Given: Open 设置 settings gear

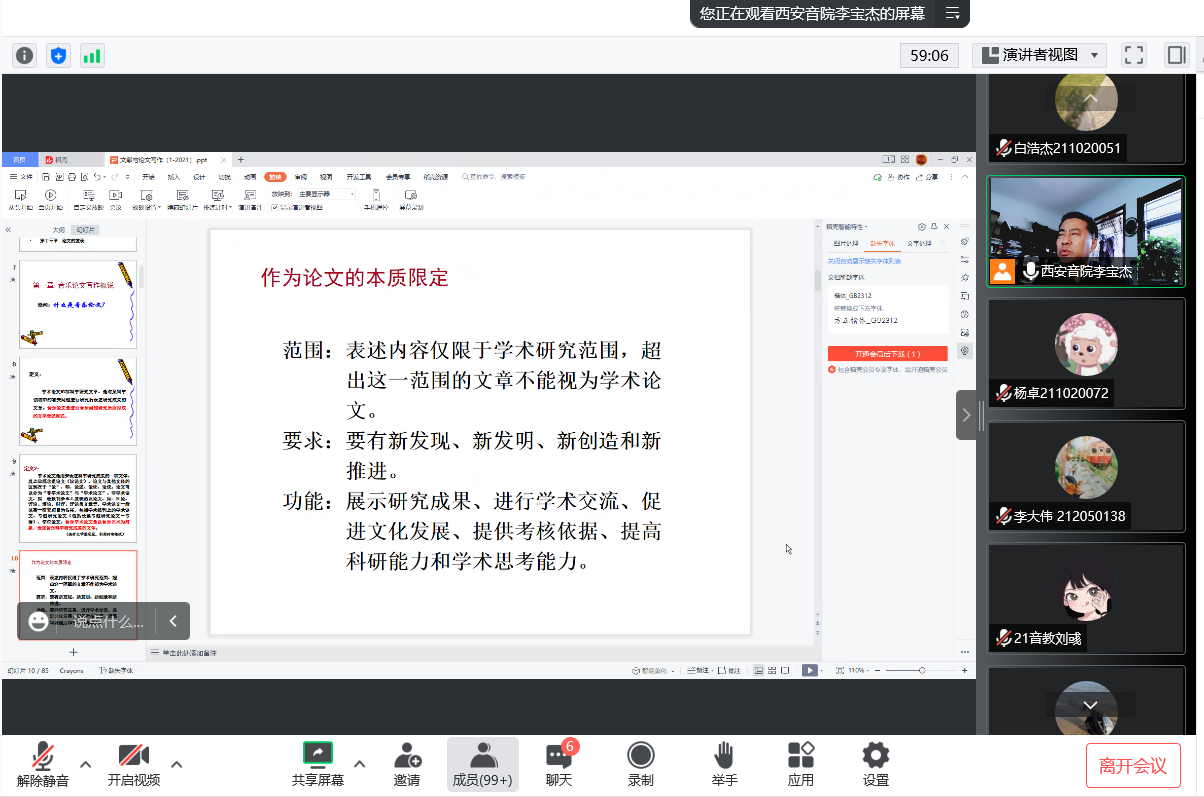Looking at the screenshot, I should tap(876, 764).
